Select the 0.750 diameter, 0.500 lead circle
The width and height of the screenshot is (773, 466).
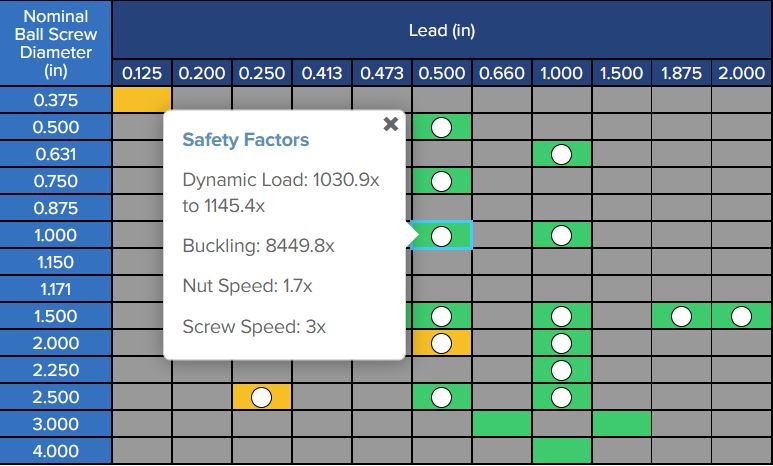click(x=441, y=181)
